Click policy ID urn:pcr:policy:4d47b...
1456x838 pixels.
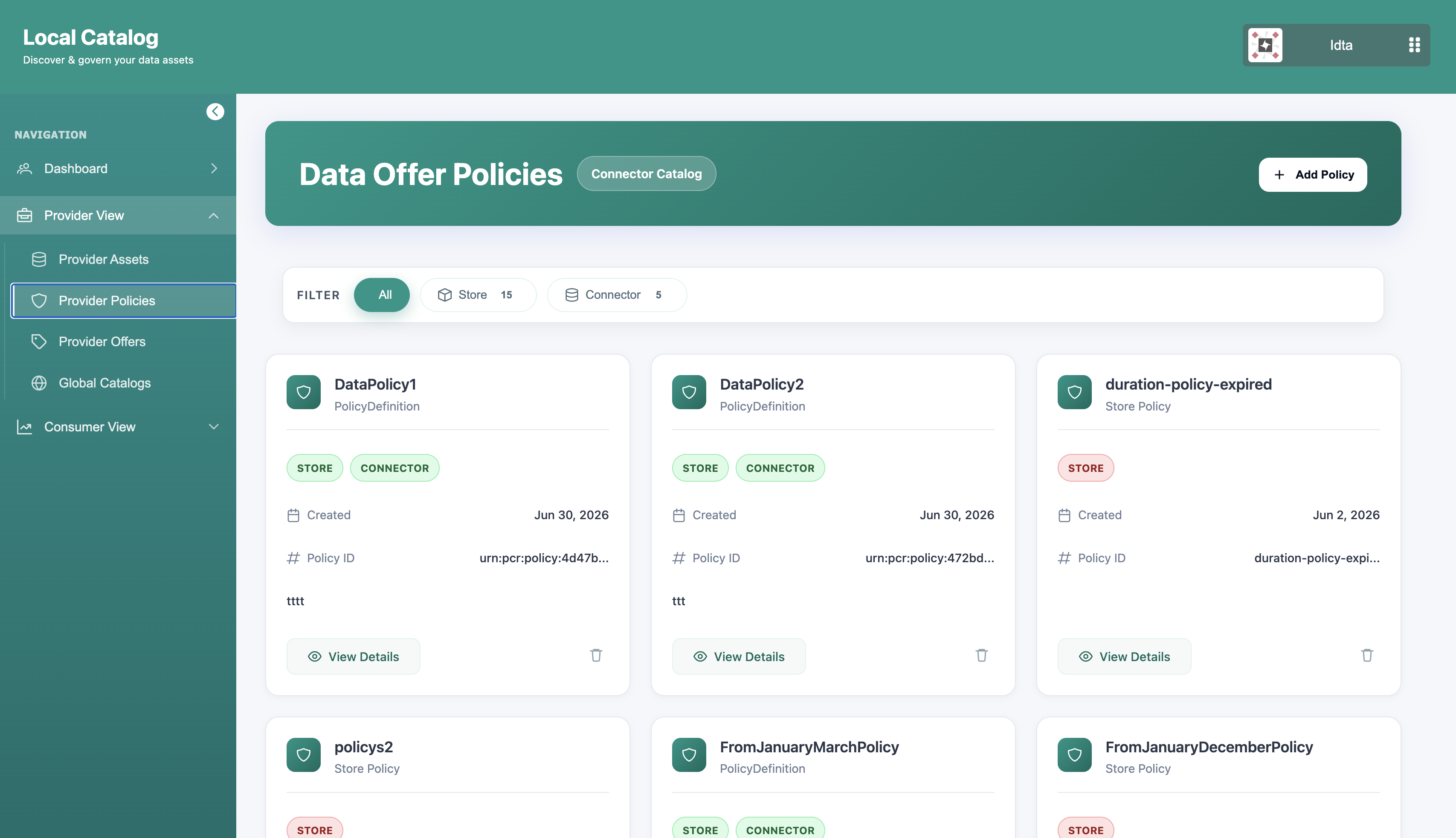[544, 558]
